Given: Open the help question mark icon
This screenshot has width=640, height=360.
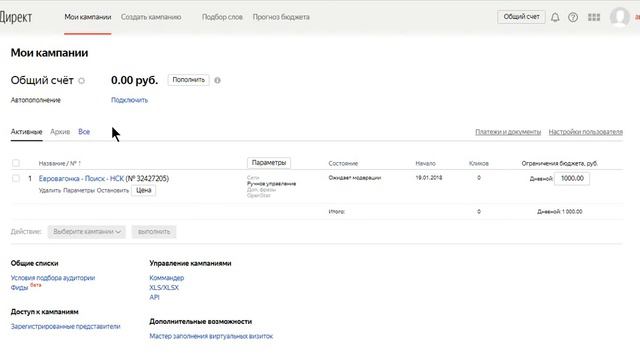Looking at the screenshot, I should click(573, 17).
